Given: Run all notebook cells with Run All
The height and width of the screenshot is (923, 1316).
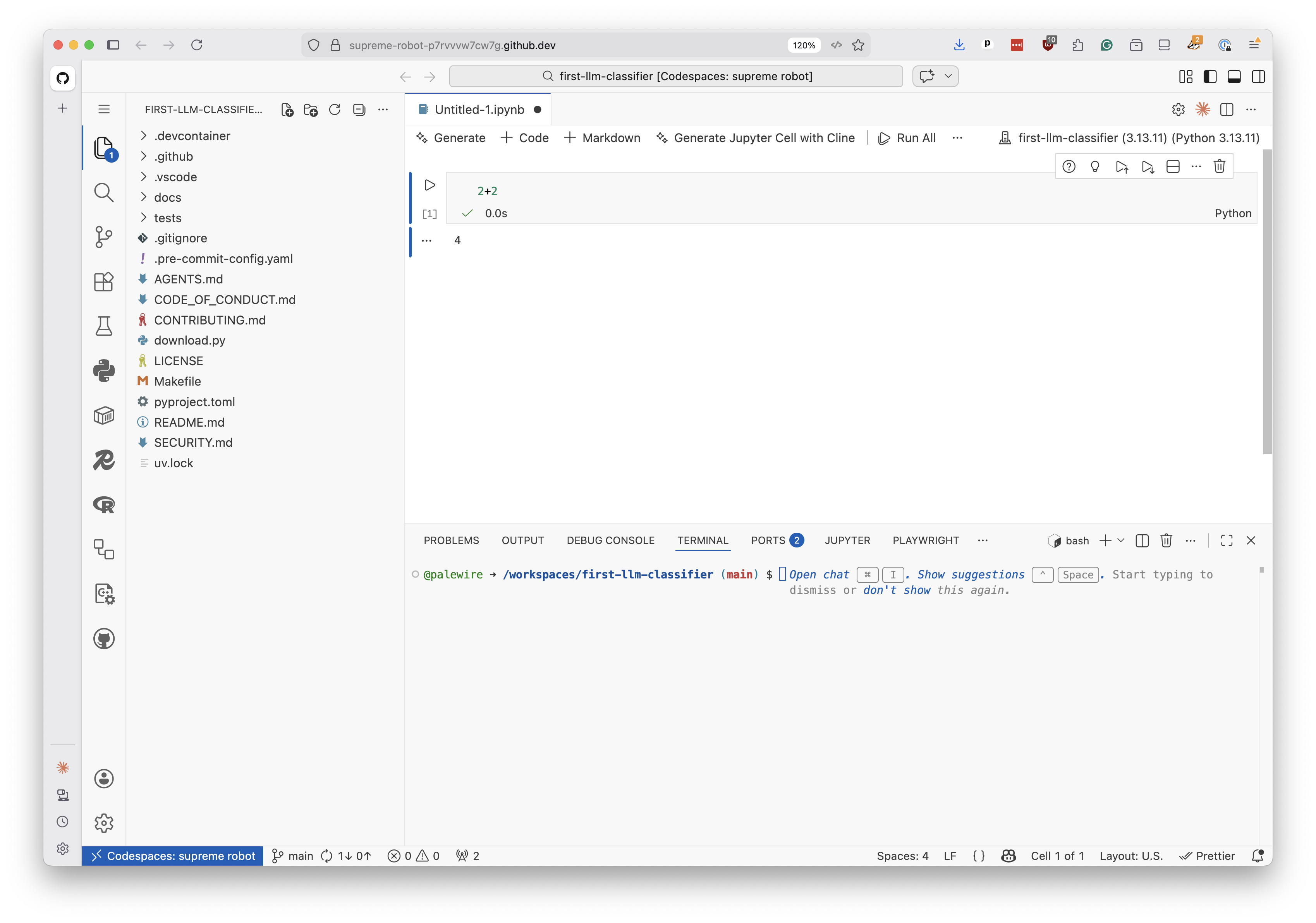Looking at the screenshot, I should click(x=907, y=137).
